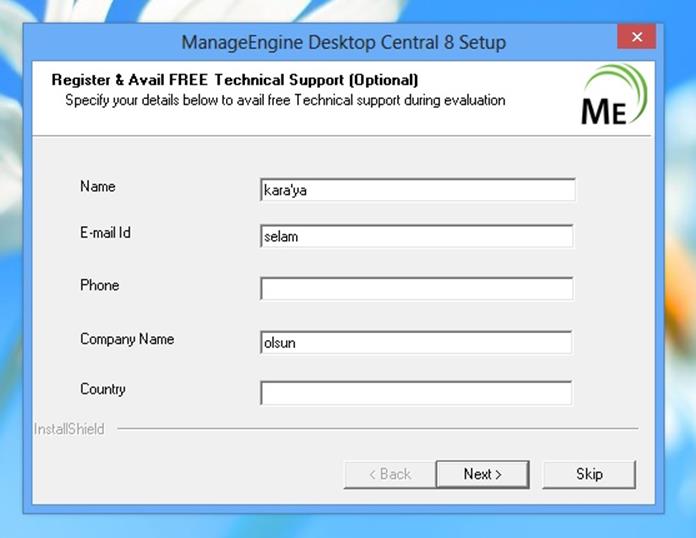The height and width of the screenshot is (538, 696).
Task: Click the ManageEngine Desktop Central 8 Setup title
Action: [344, 43]
